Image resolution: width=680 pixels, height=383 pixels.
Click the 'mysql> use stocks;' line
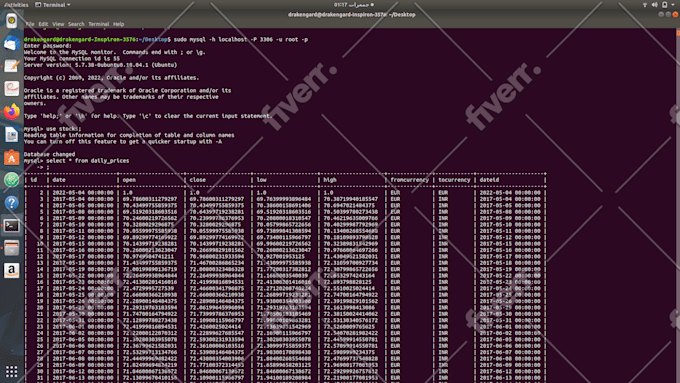click(x=52, y=129)
